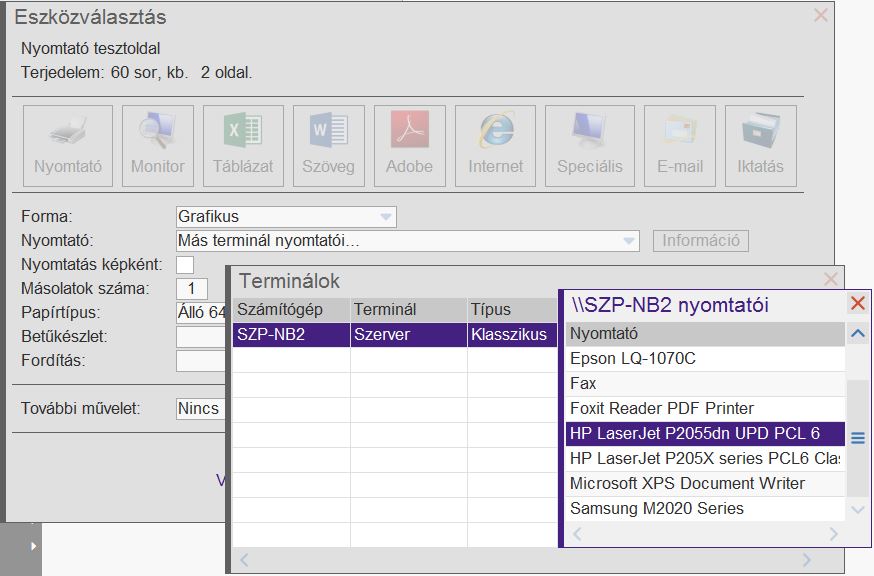Select HP LaserJet P205X series PCL6
874x576 pixels.
pyautogui.click(x=705, y=458)
